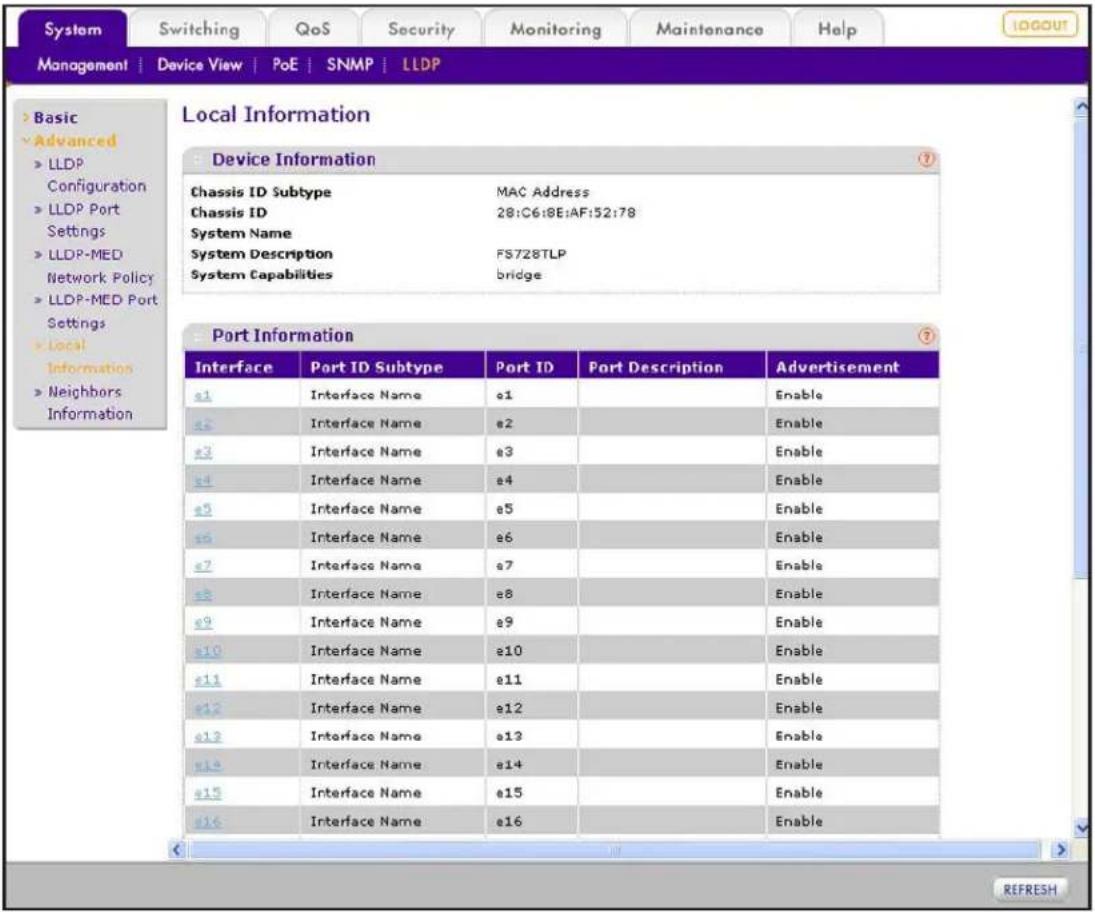Open the PoE submenu
The height and width of the screenshot is (912, 1095).
285,65
